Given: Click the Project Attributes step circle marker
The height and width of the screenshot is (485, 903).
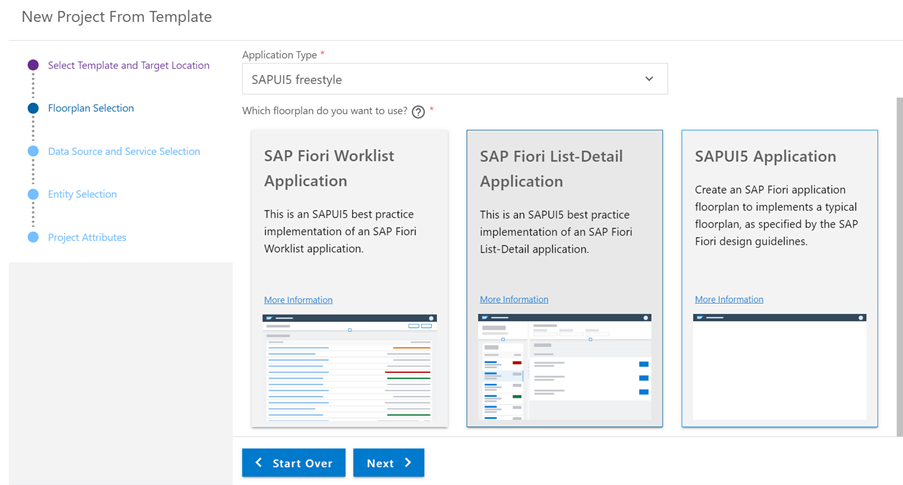Looking at the screenshot, I should [x=33, y=237].
